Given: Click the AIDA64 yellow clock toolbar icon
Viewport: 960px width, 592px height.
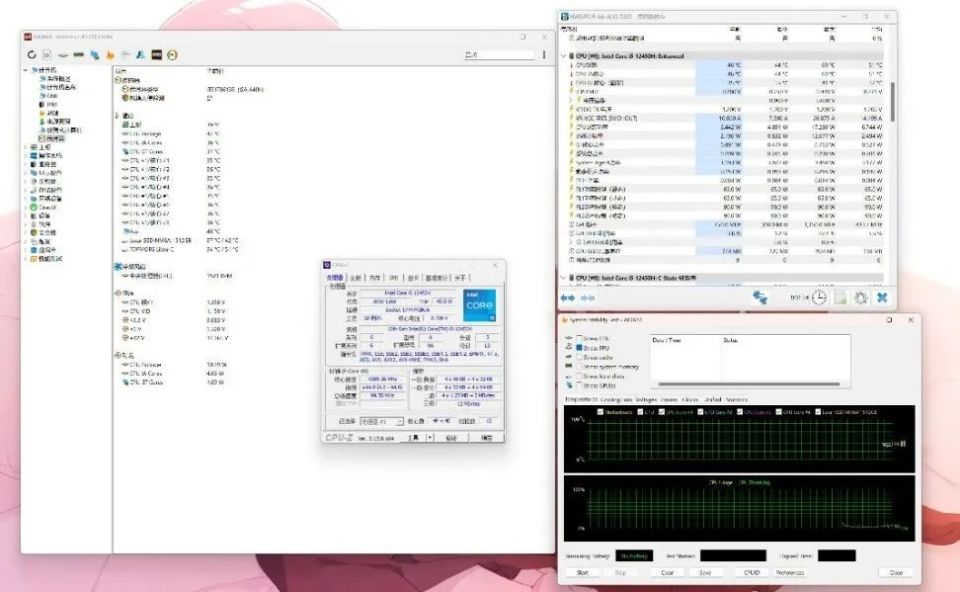Looking at the screenshot, I should click(173, 54).
